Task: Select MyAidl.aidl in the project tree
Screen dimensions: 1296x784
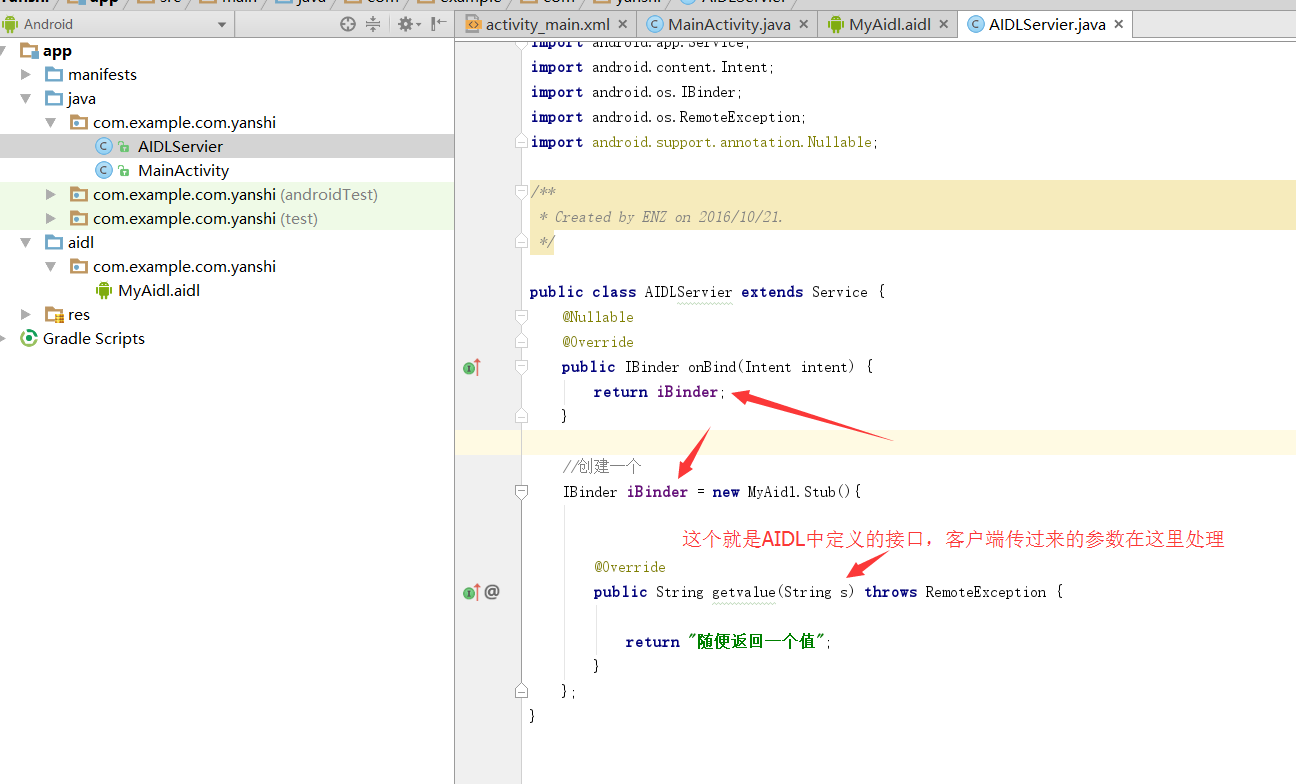Action: point(159,290)
